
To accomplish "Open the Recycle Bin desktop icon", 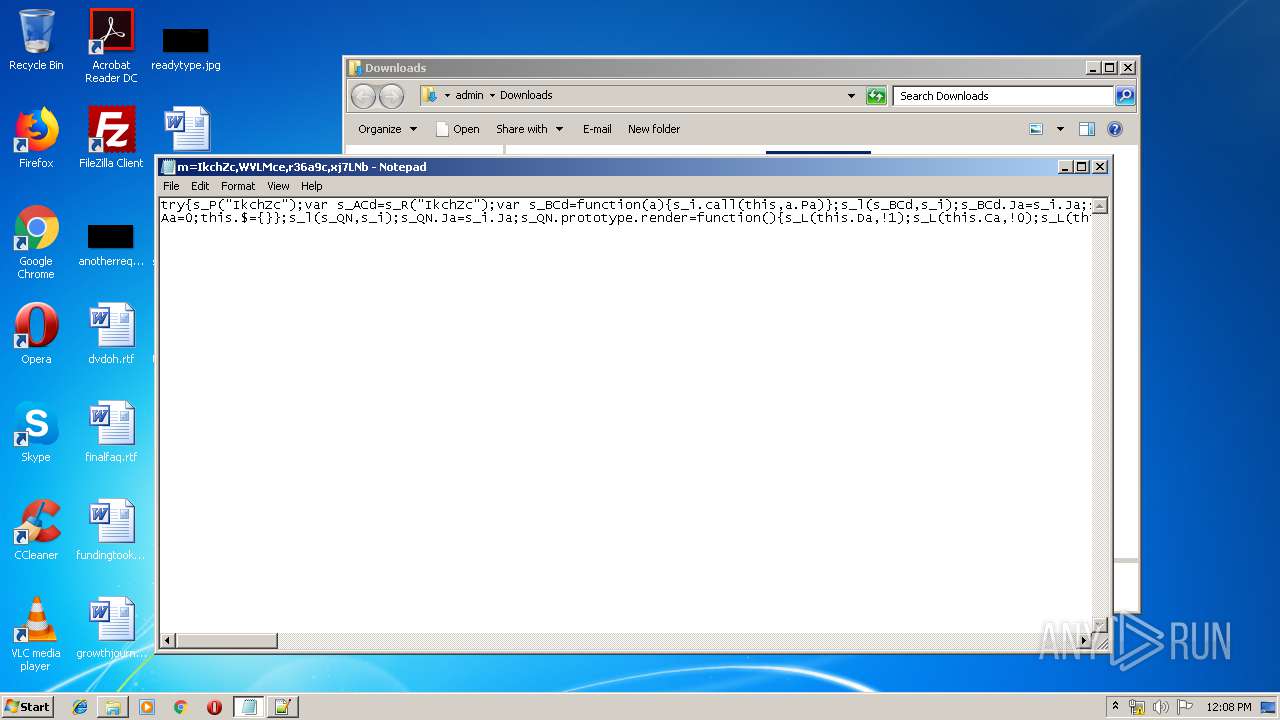I will [36, 40].
